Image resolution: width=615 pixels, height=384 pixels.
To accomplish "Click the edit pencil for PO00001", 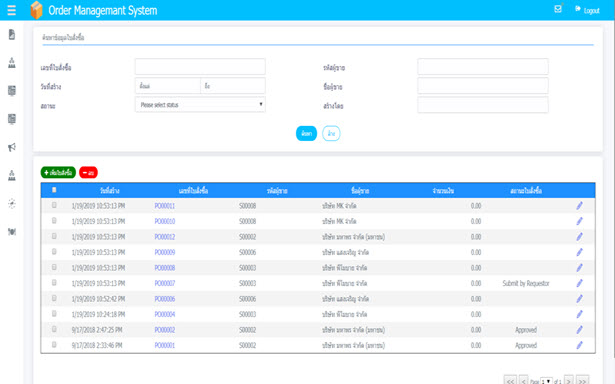I will [x=579, y=345].
